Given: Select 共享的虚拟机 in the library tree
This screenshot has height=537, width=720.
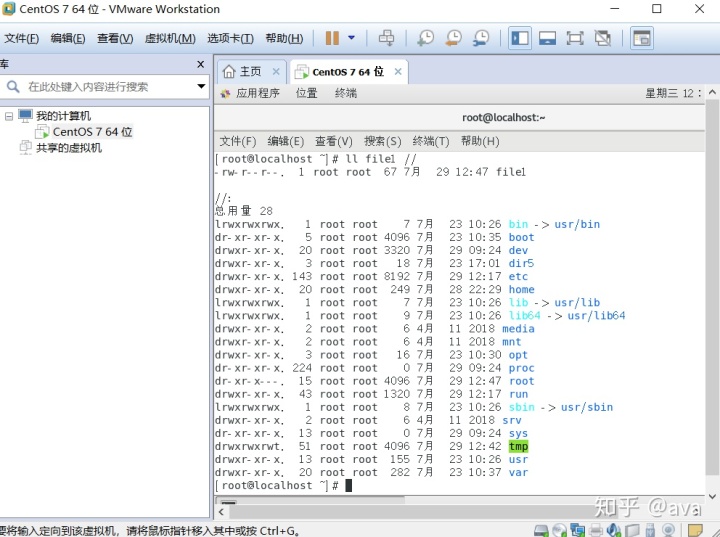Looking at the screenshot, I should click(x=69, y=147).
